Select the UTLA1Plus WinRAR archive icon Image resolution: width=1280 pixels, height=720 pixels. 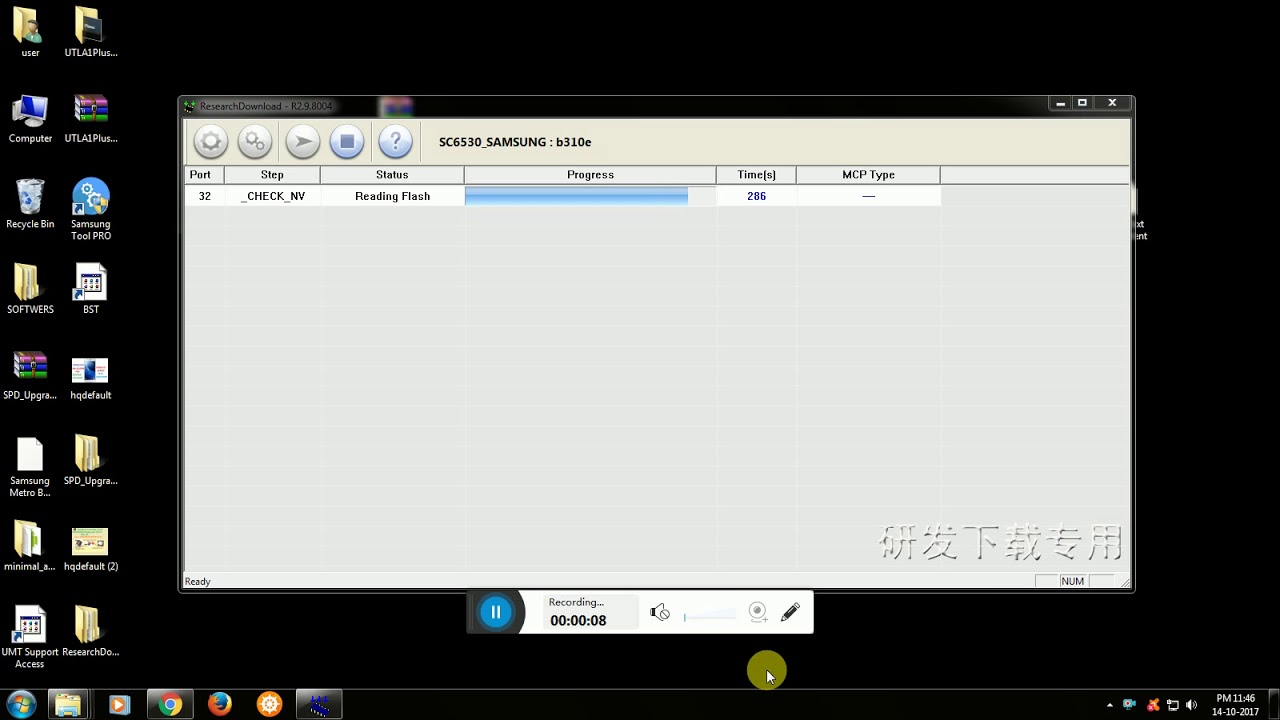click(x=91, y=118)
